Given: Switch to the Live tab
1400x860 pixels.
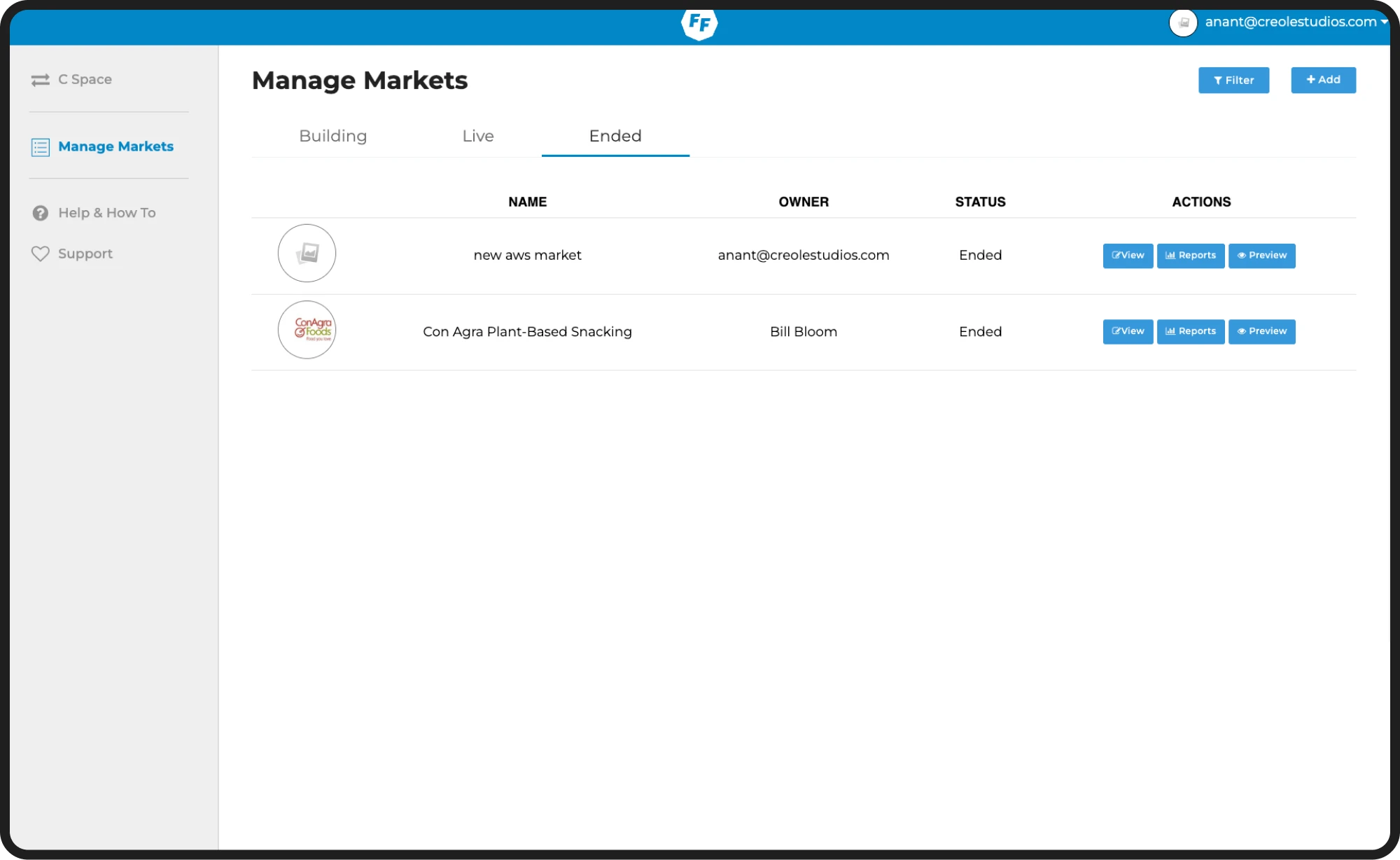Looking at the screenshot, I should [478, 136].
